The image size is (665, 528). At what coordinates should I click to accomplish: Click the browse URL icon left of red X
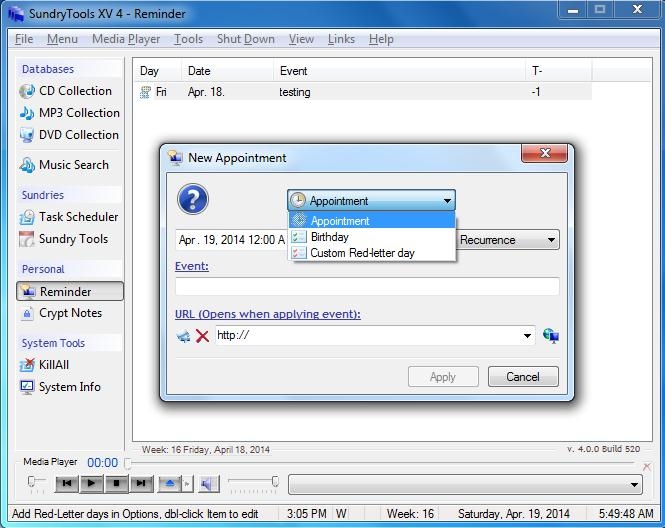coord(183,336)
